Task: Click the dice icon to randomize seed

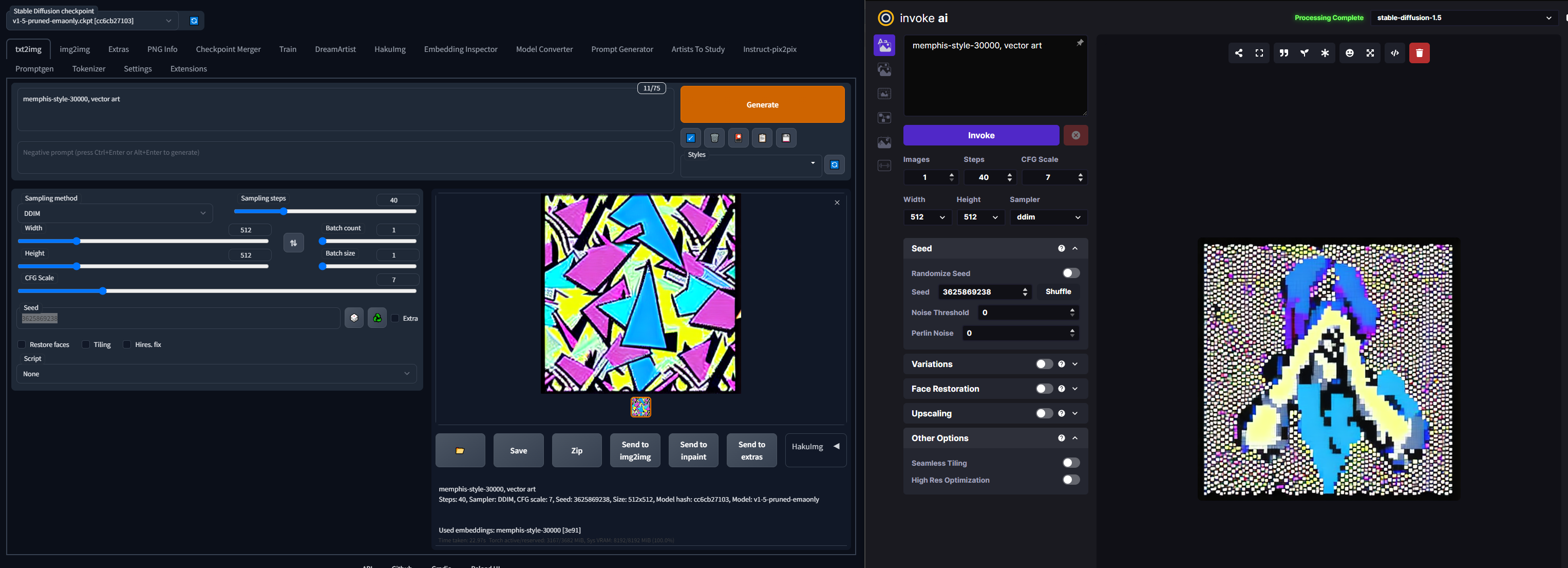Action: pos(354,318)
